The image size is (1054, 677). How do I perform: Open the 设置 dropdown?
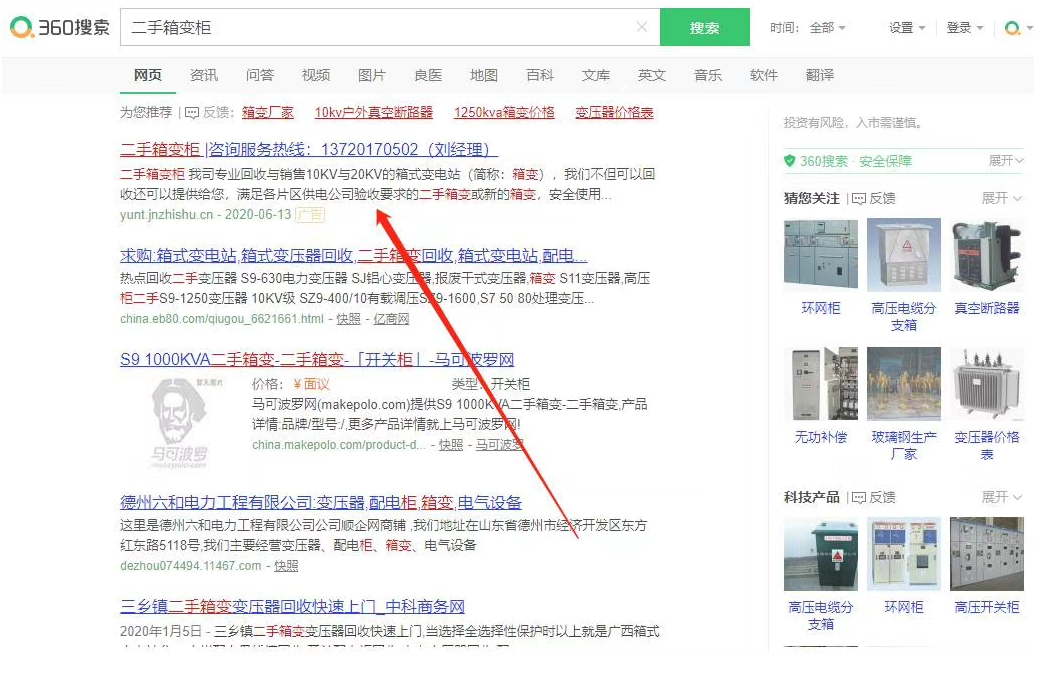pos(907,28)
